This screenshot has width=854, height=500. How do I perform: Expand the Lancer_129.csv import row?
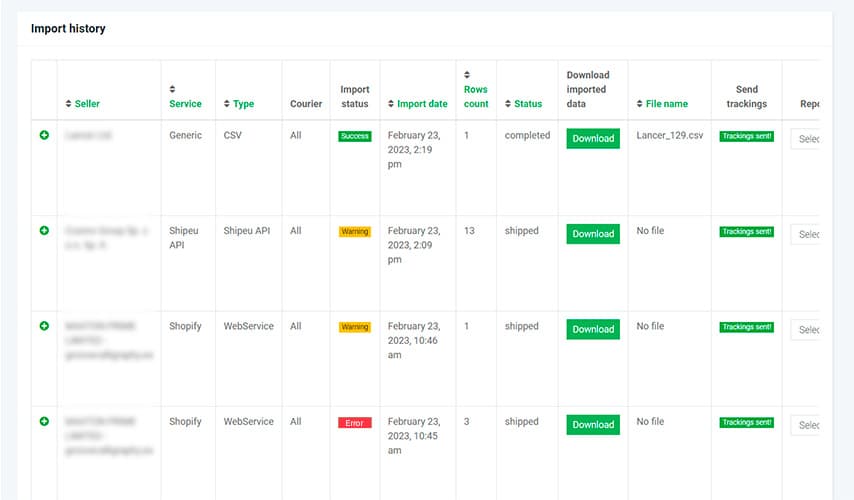point(44,135)
